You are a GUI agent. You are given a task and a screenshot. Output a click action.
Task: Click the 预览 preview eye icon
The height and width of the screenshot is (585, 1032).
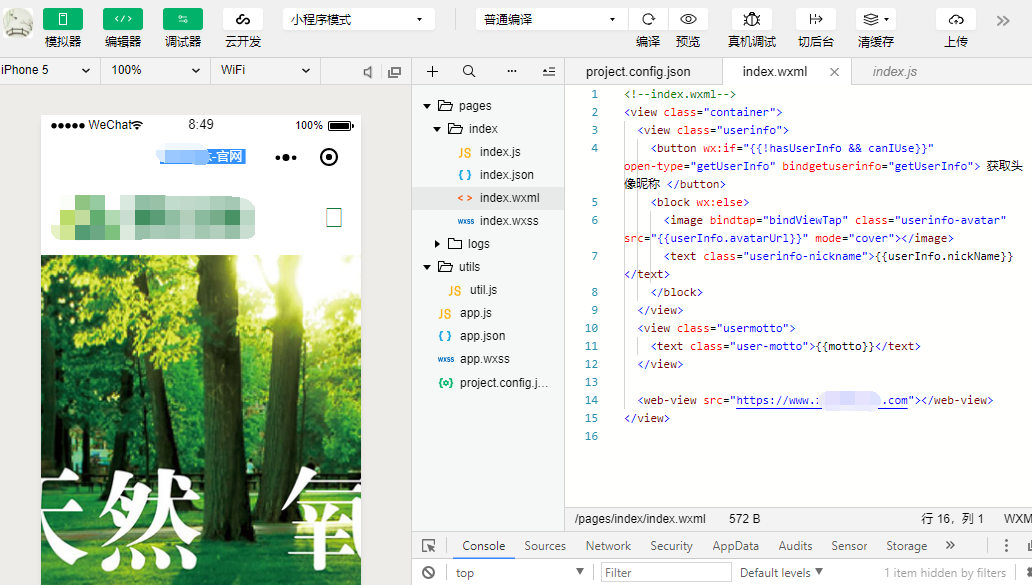click(688, 19)
